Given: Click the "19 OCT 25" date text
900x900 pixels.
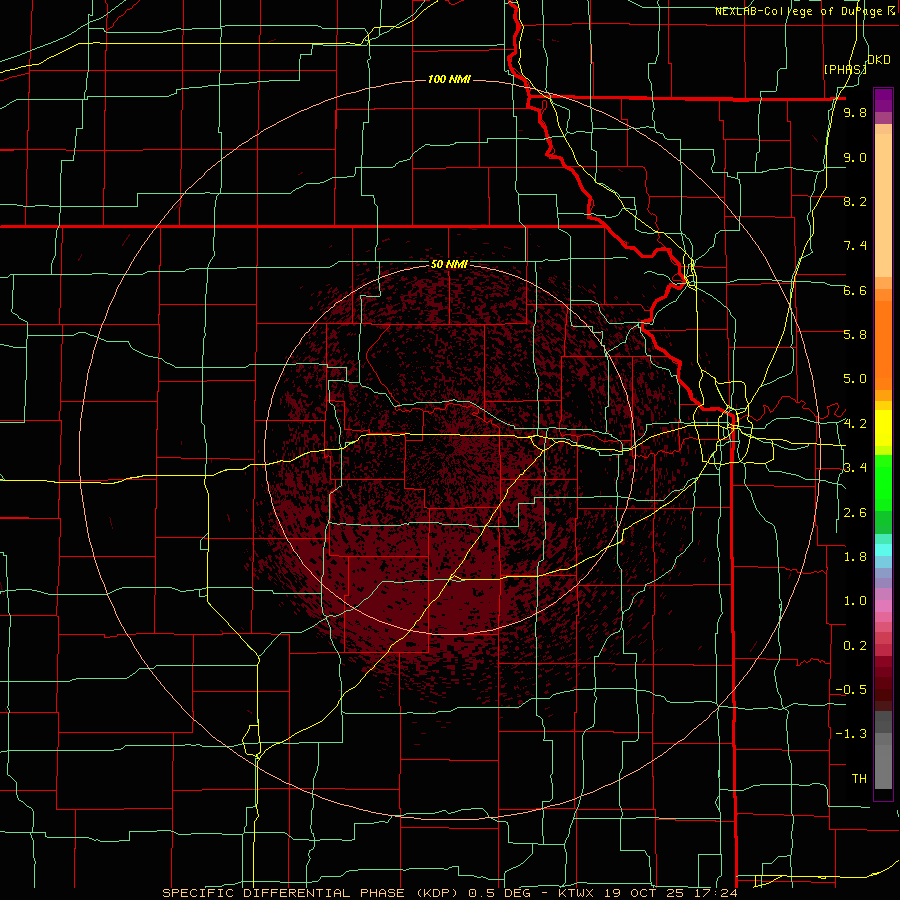Looking at the screenshot, I should (x=642, y=893).
